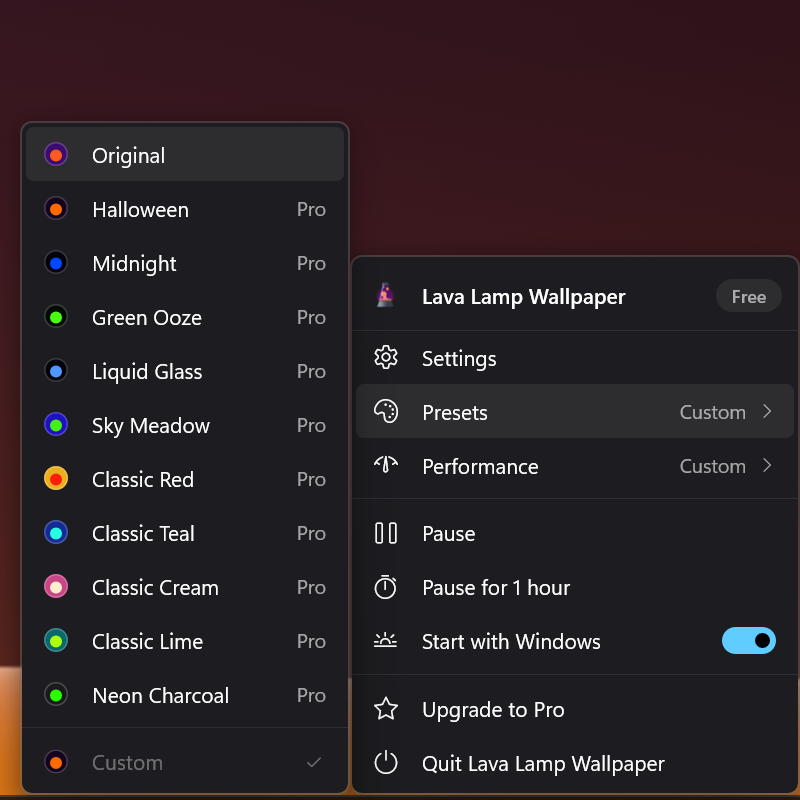This screenshot has width=800, height=800.
Task: Click the Lava Lamp app icon in header
Action: pyautogui.click(x=386, y=296)
